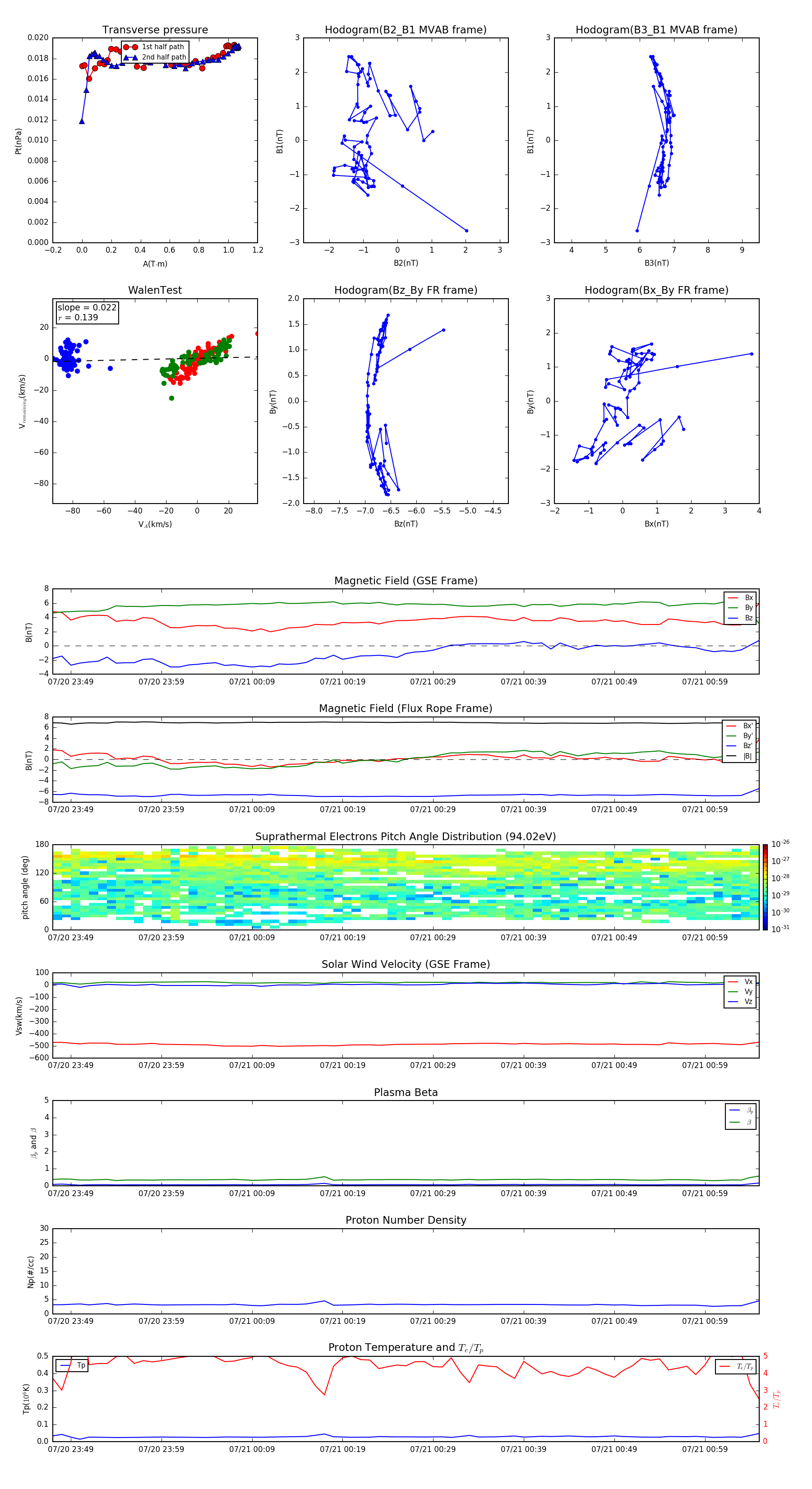The width and height of the screenshot is (812, 1489).
Task: Select Vx entry in velocity legend
Action: click(741, 981)
